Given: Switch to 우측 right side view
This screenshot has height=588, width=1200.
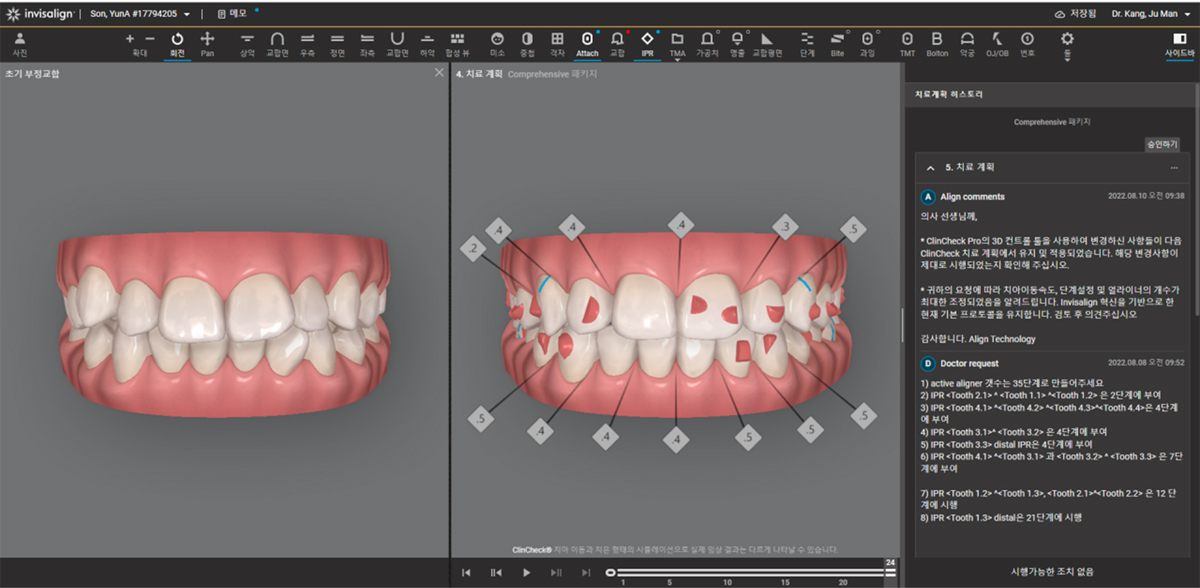Looking at the screenshot, I should [307, 43].
